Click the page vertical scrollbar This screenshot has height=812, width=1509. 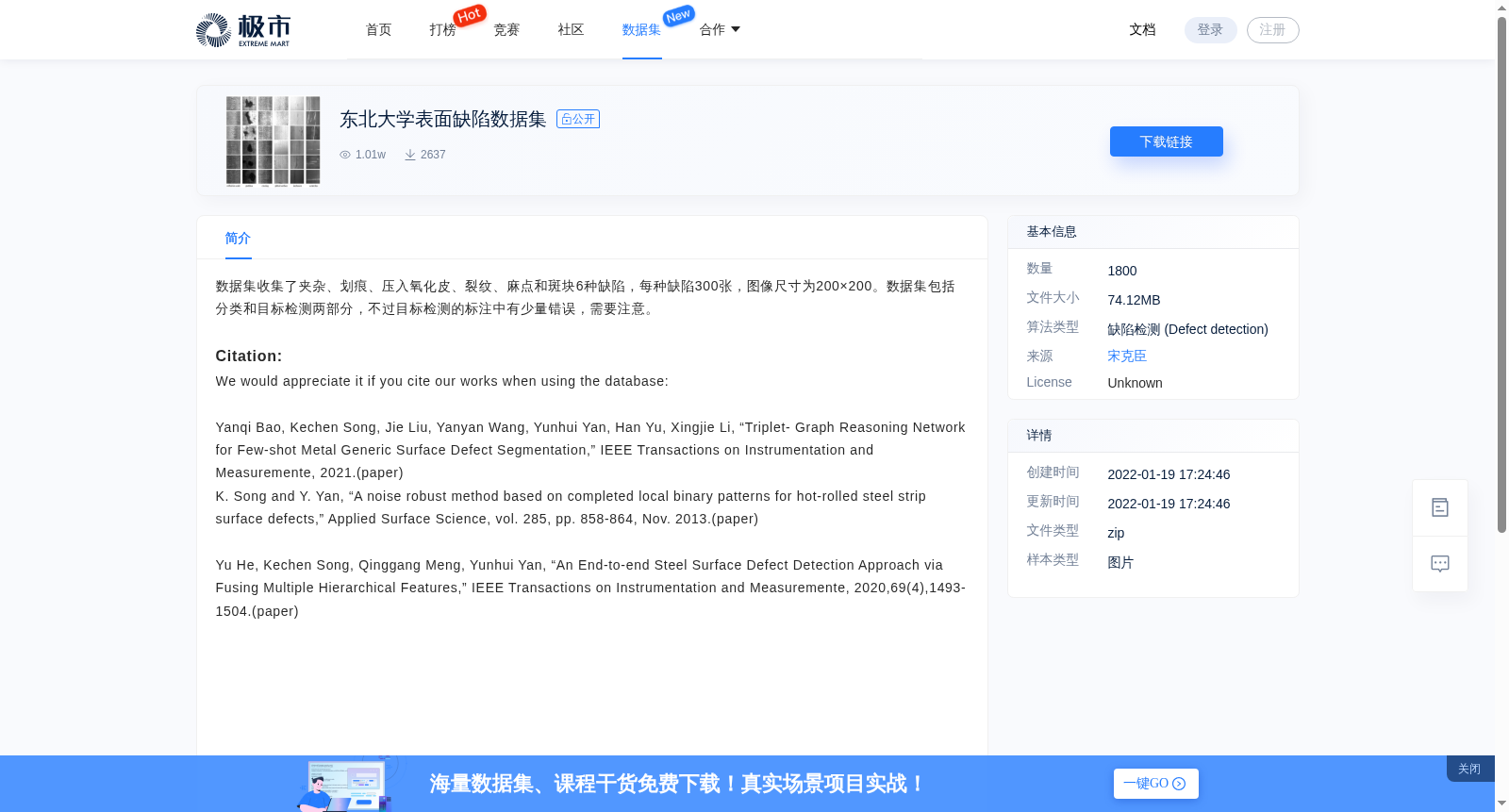tap(1501, 273)
